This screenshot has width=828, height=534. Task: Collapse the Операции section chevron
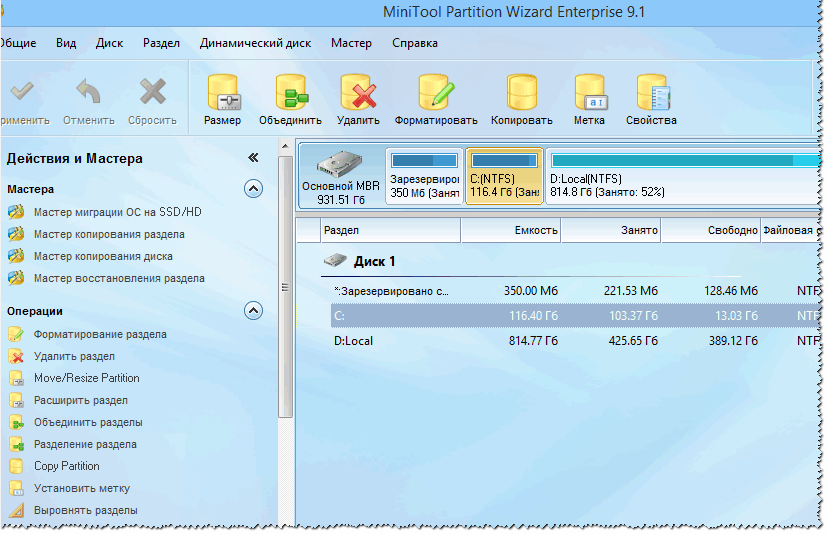[253, 311]
